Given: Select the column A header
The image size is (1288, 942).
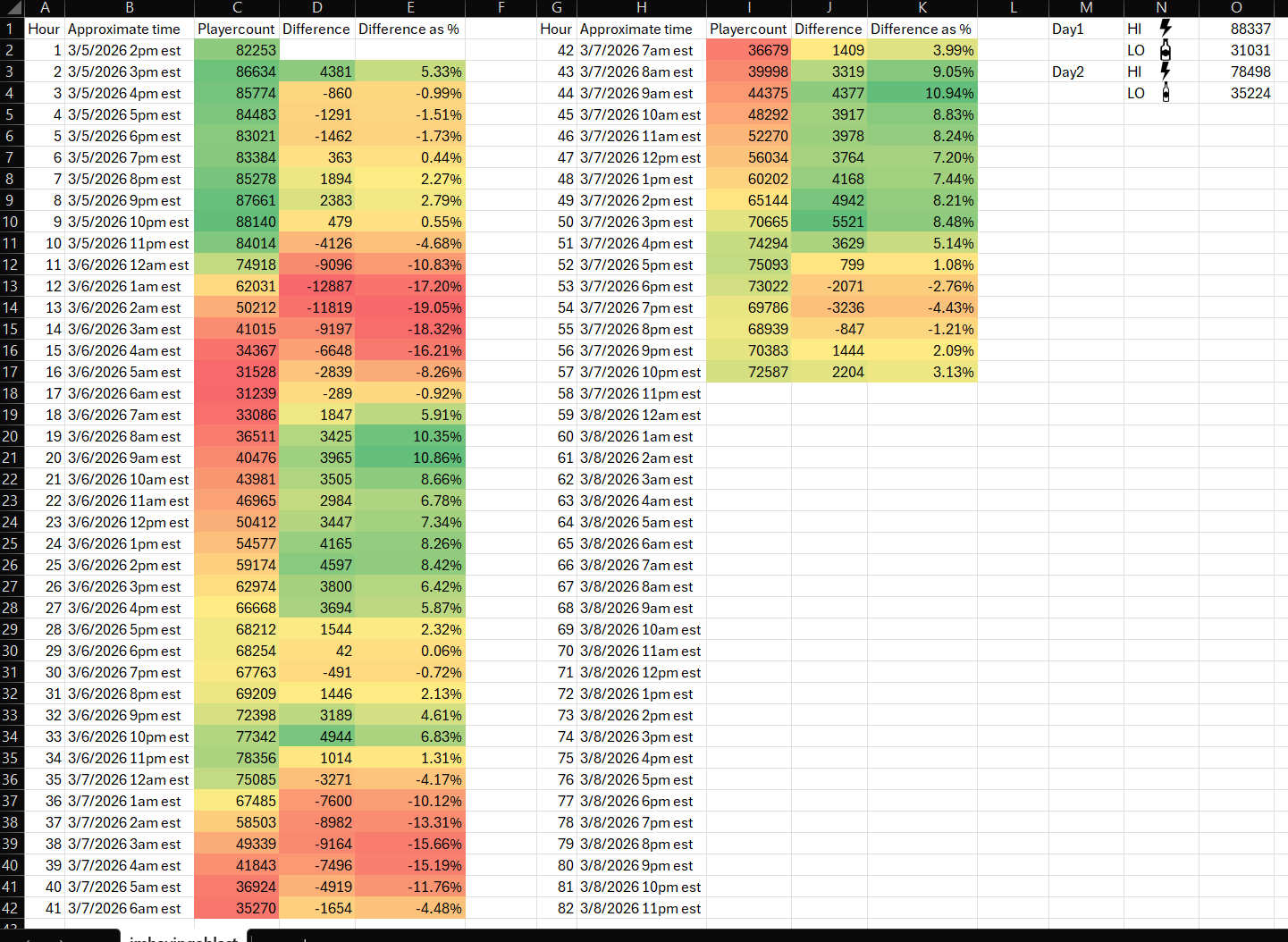Looking at the screenshot, I should coord(45,8).
